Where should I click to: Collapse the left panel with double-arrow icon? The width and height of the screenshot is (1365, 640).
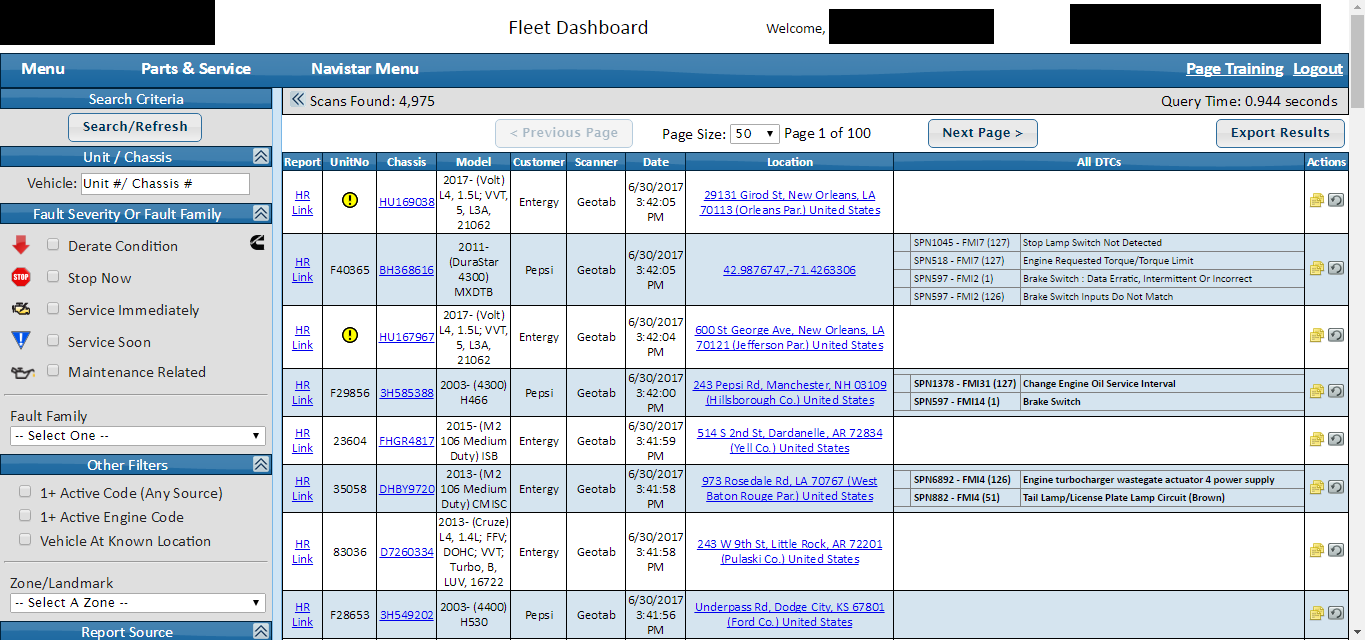pyautogui.click(x=297, y=100)
